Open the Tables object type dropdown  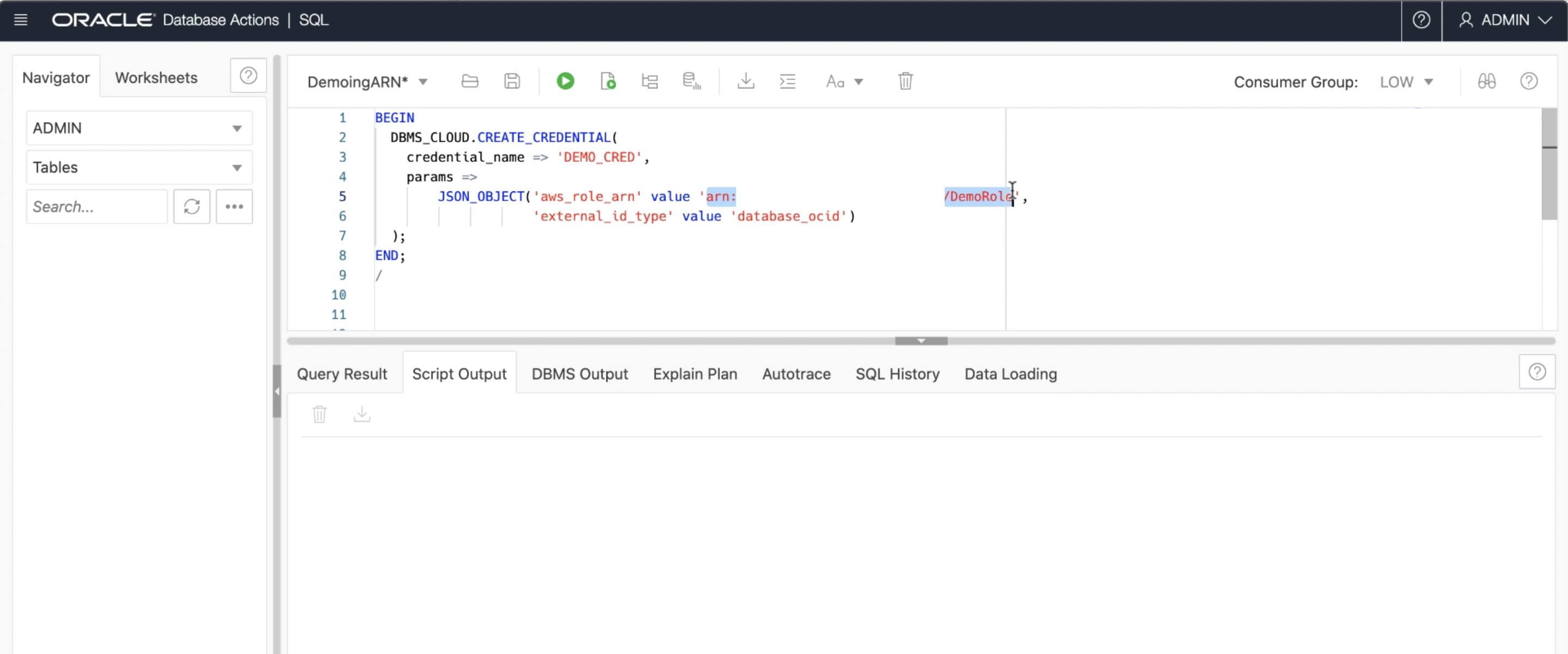[x=139, y=167]
